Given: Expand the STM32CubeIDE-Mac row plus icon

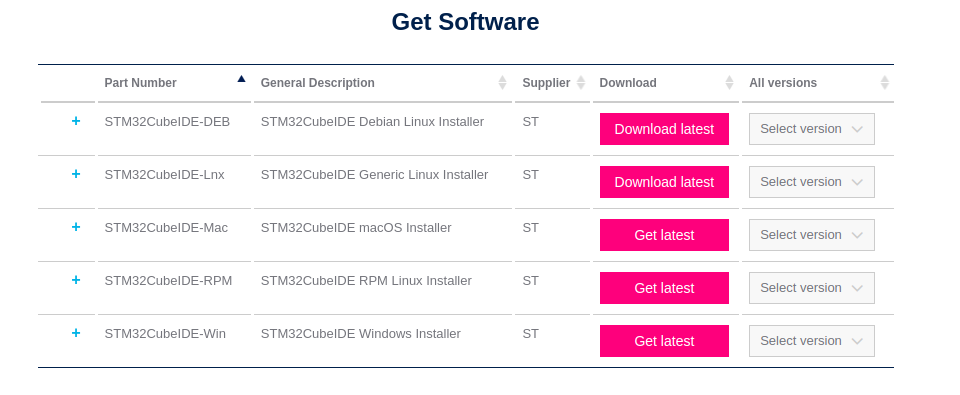Looking at the screenshot, I should tap(76, 227).
